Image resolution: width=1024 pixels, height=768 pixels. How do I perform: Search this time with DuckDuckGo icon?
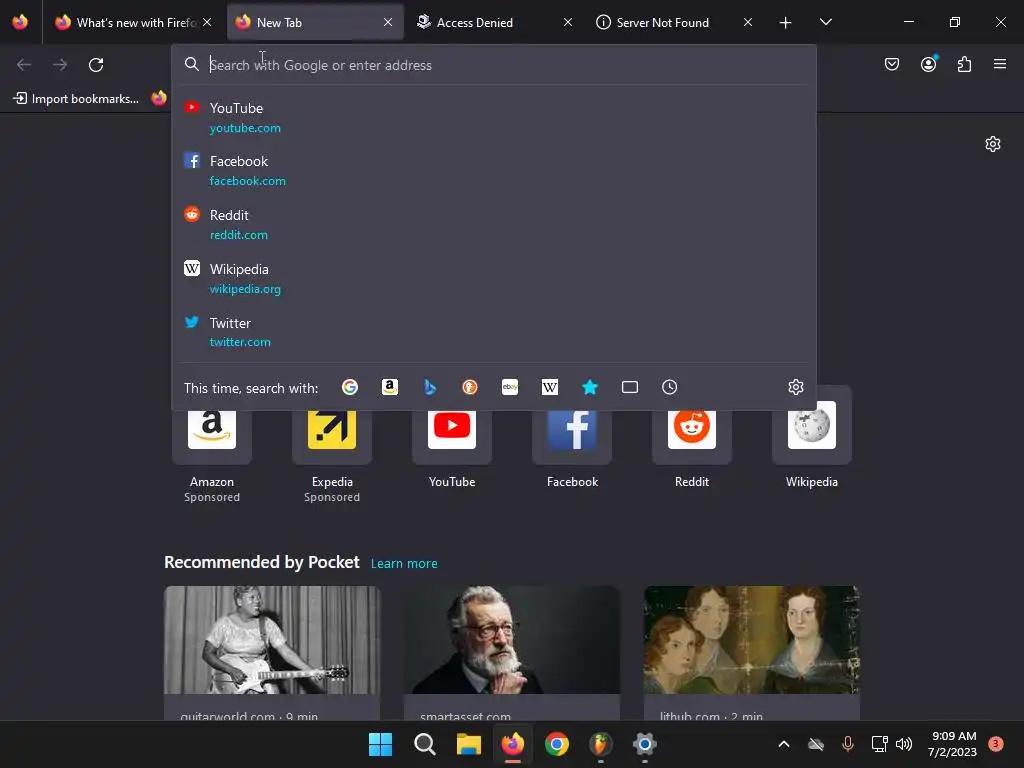pyautogui.click(x=470, y=387)
